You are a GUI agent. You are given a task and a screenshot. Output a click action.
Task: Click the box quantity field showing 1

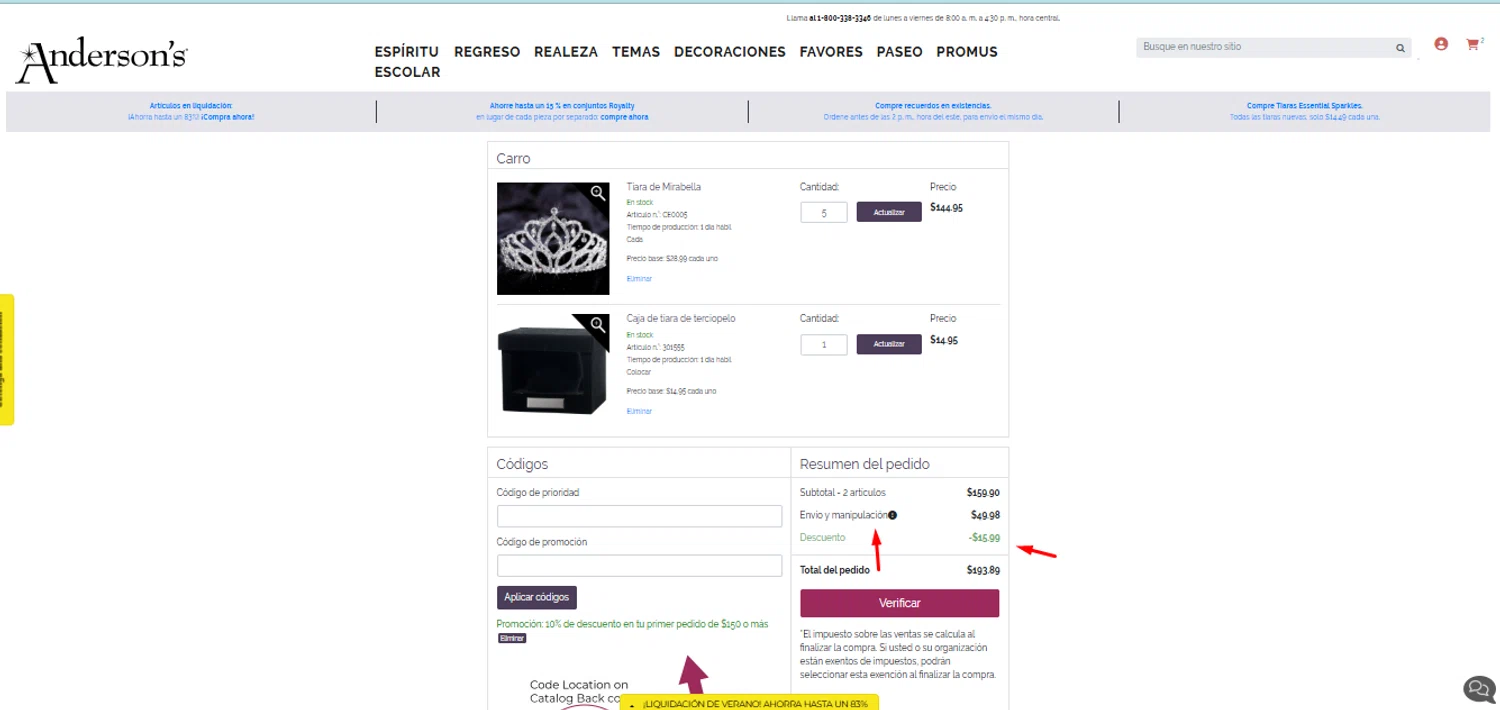point(824,344)
